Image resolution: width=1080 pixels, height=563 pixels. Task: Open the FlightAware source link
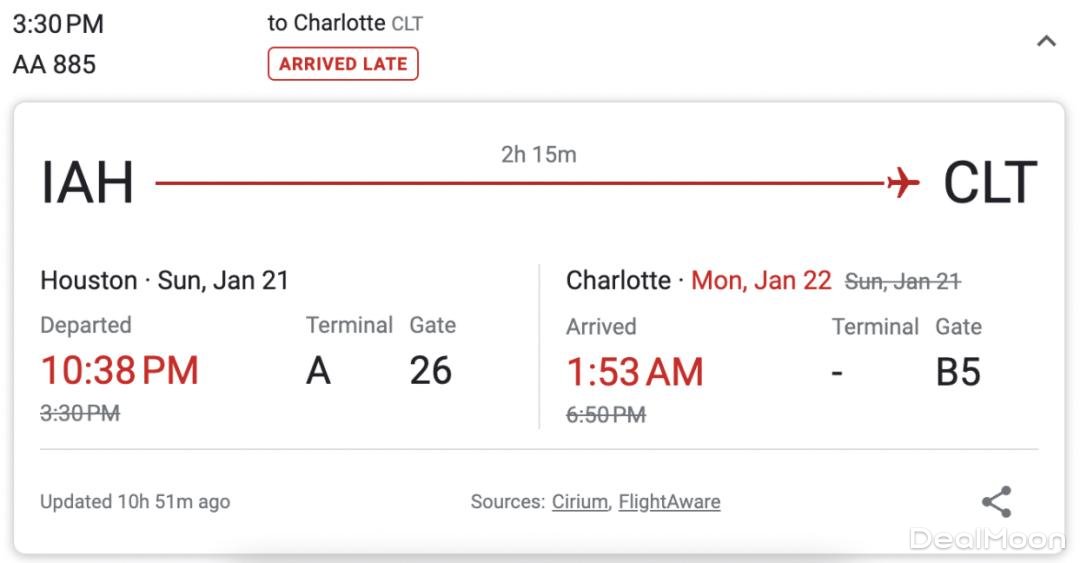tap(669, 502)
